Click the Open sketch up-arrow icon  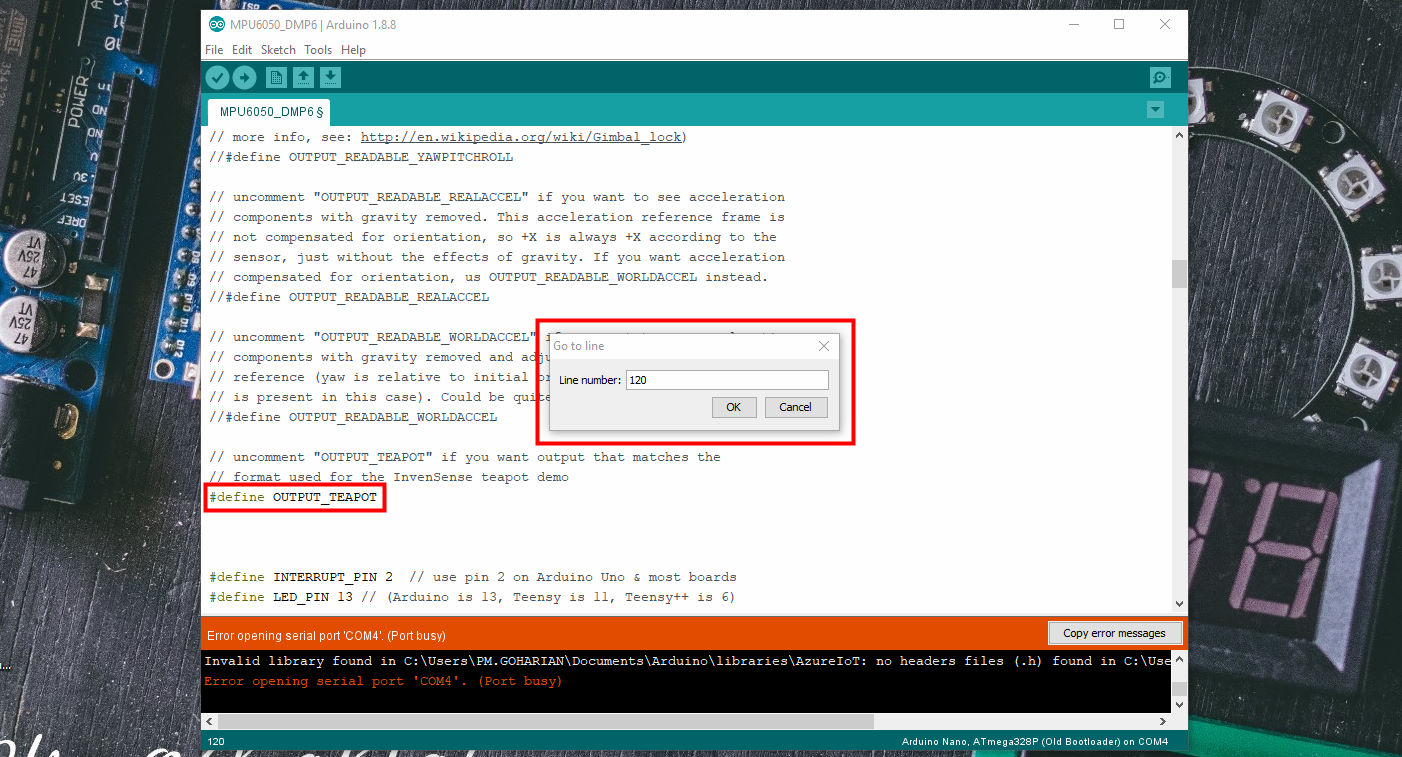pyautogui.click(x=303, y=78)
